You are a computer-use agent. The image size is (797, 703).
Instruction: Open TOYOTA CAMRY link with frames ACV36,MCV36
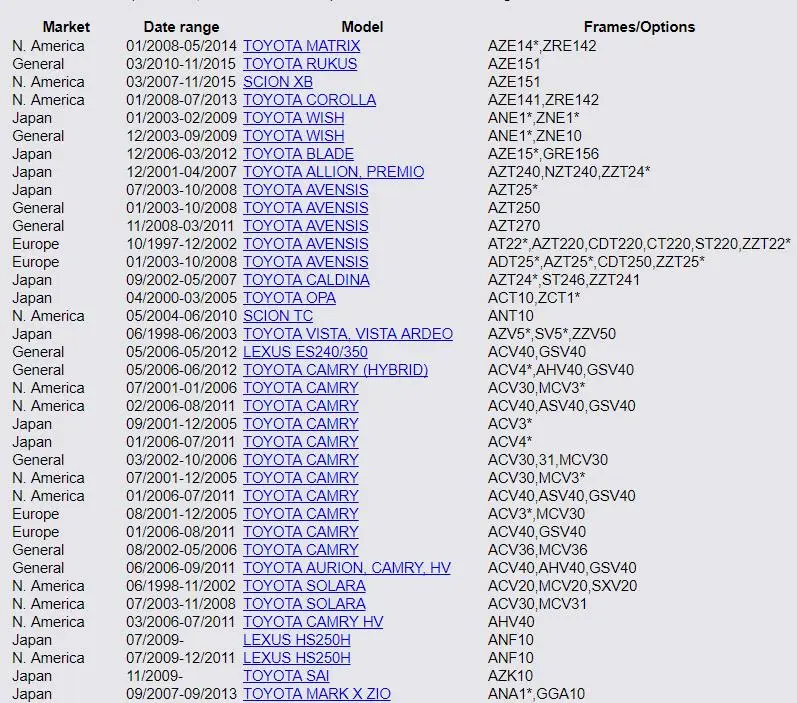301,550
